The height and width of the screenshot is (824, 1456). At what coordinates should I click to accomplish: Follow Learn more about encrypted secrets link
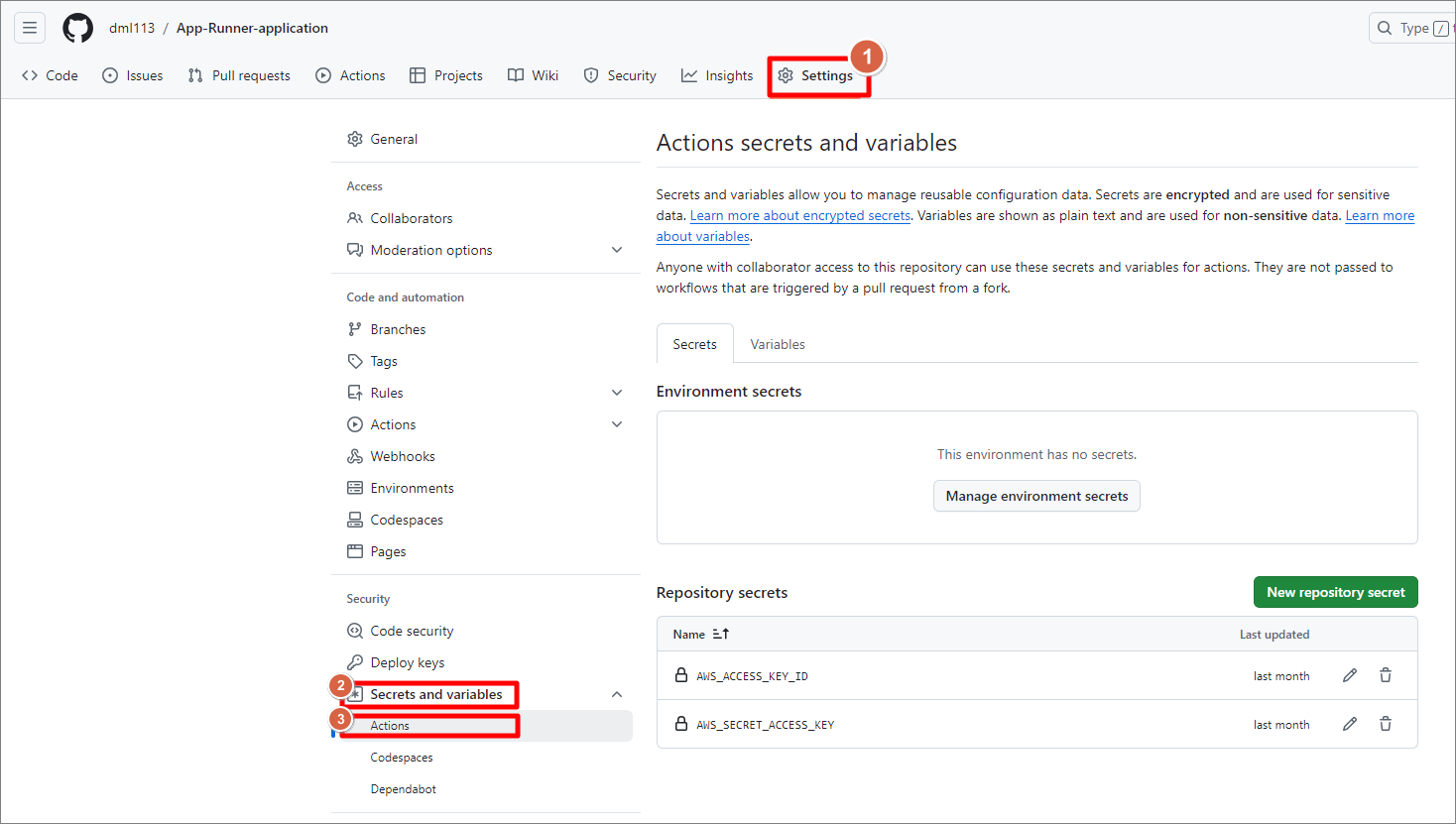coord(800,215)
